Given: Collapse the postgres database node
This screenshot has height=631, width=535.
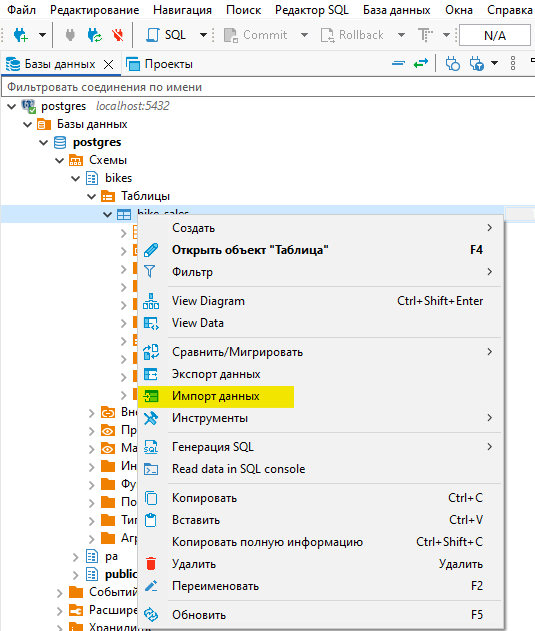Looking at the screenshot, I should 43,142.
